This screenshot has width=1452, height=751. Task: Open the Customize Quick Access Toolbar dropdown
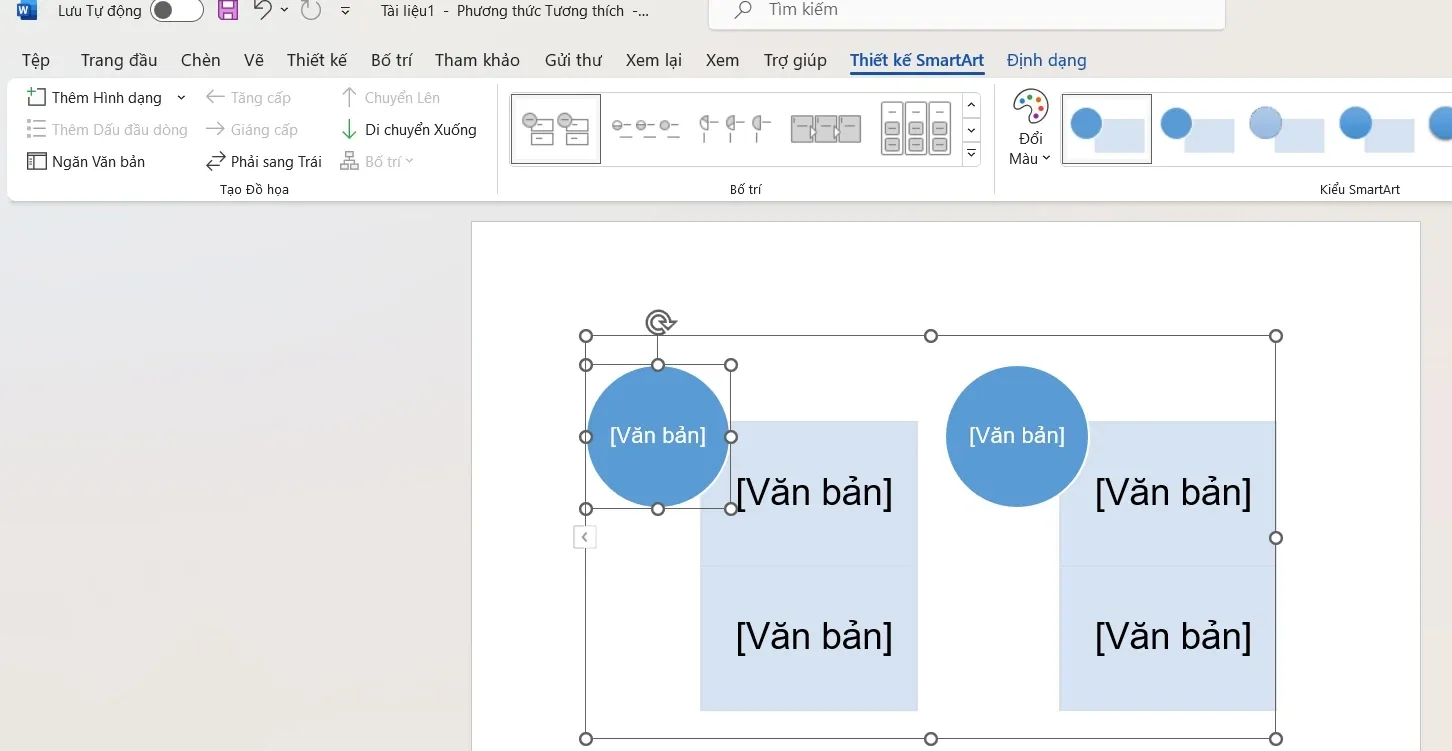346,11
